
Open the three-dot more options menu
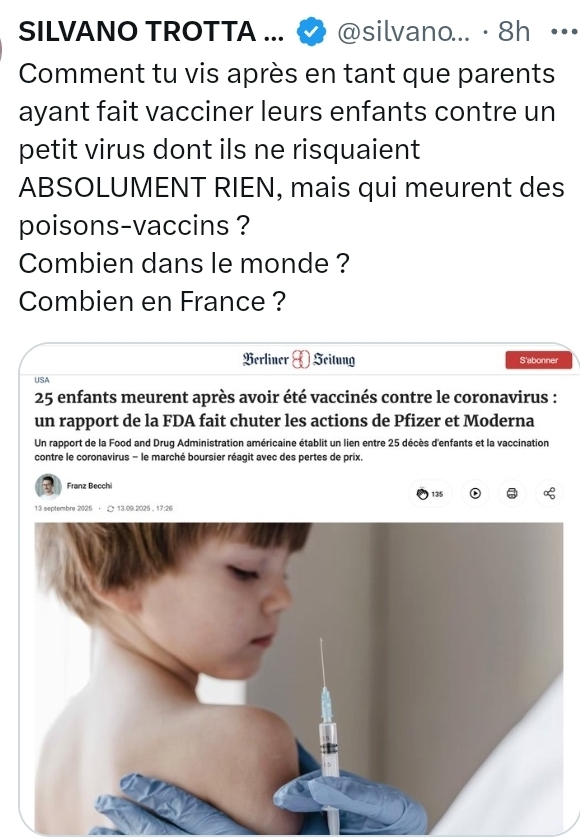(564, 32)
